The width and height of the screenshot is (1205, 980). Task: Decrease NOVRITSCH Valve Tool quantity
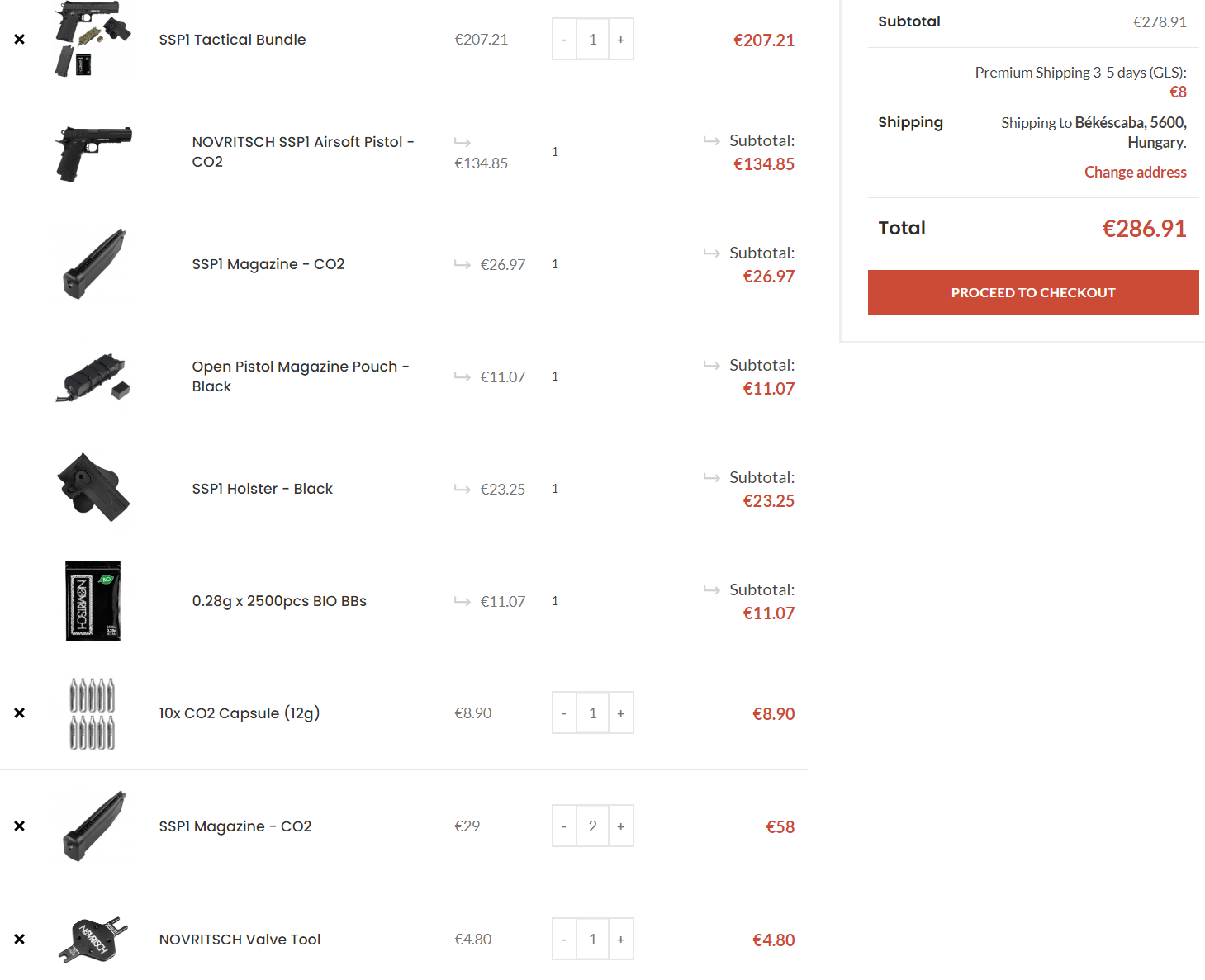click(x=564, y=940)
